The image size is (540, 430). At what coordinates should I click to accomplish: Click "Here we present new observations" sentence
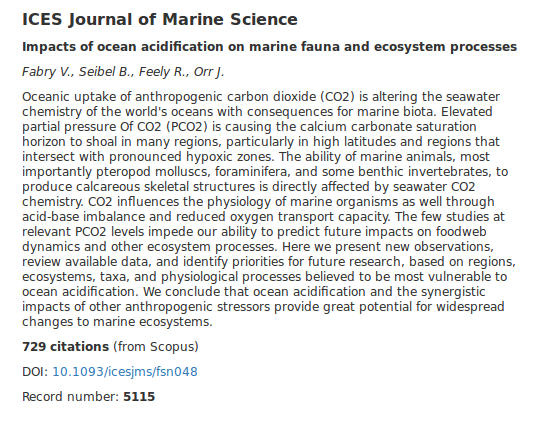pyautogui.click(x=387, y=247)
